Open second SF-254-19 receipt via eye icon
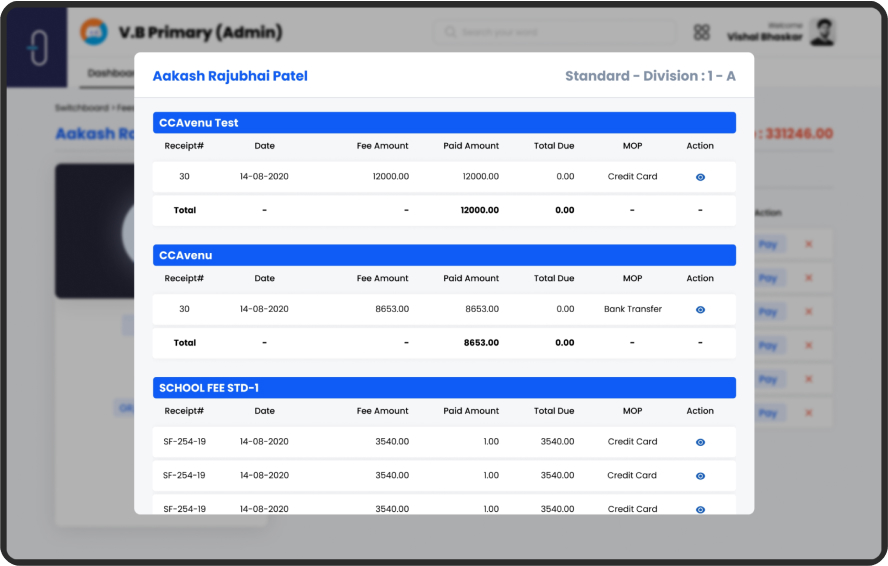888x566 pixels. [x=700, y=476]
